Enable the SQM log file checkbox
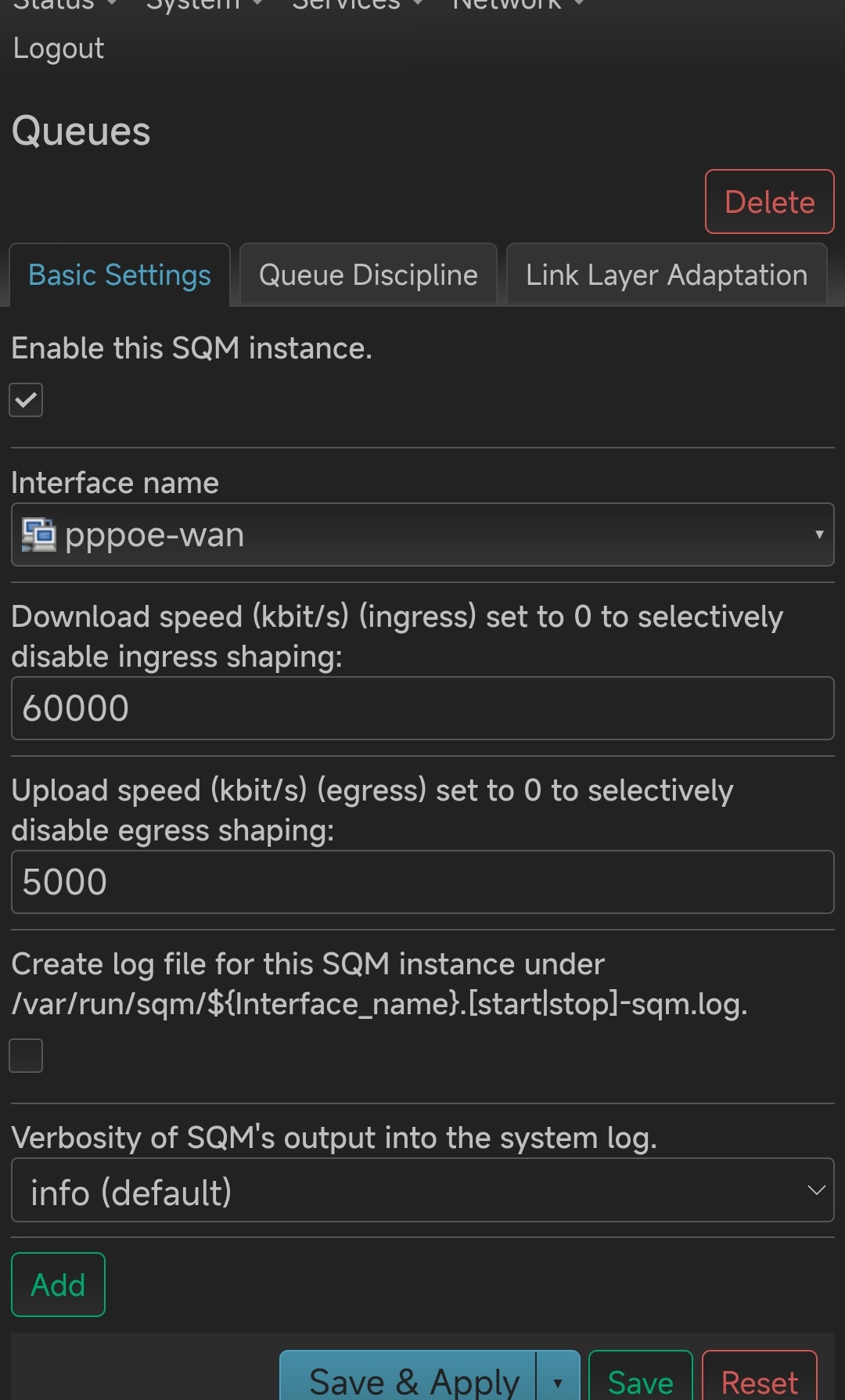The height and width of the screenshot is (1400, 845). [26, 1056]
